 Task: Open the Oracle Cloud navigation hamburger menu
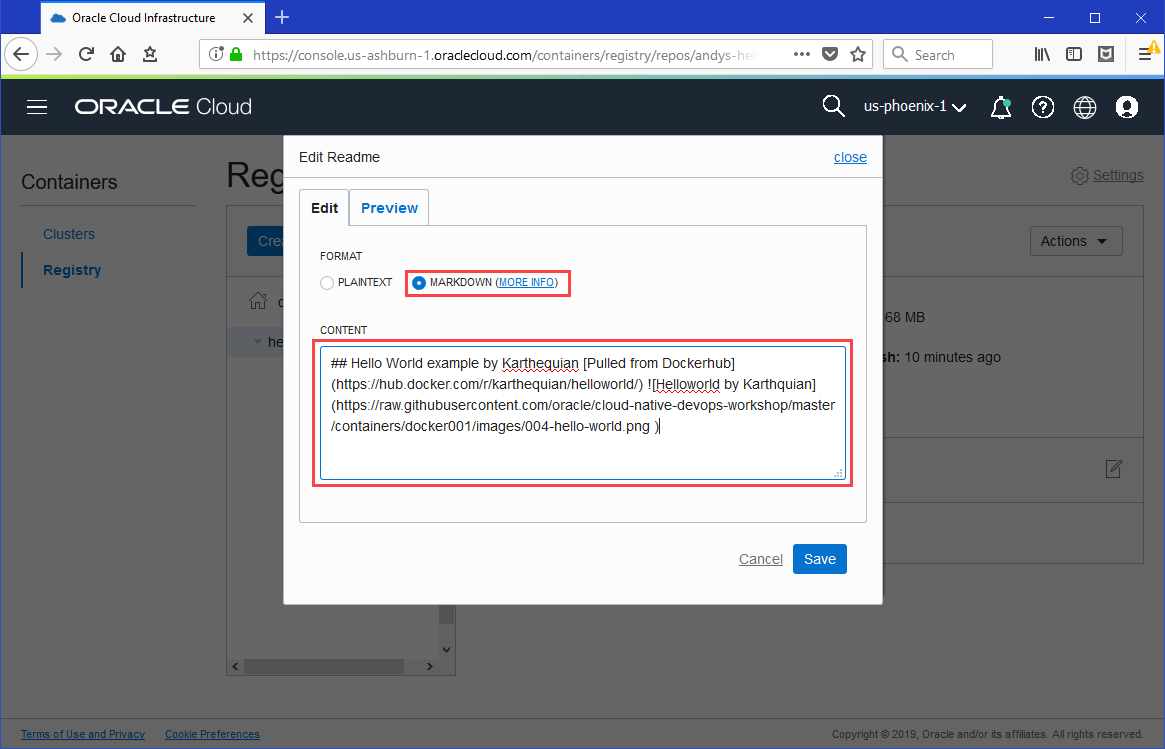pos(37,107)
